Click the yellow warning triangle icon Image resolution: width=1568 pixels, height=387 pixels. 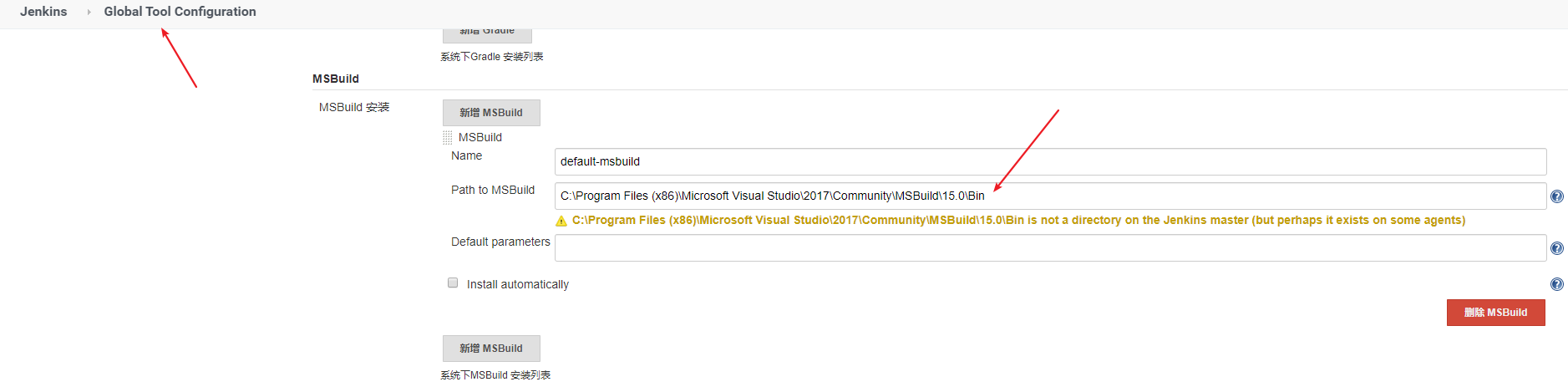[561, 221]
